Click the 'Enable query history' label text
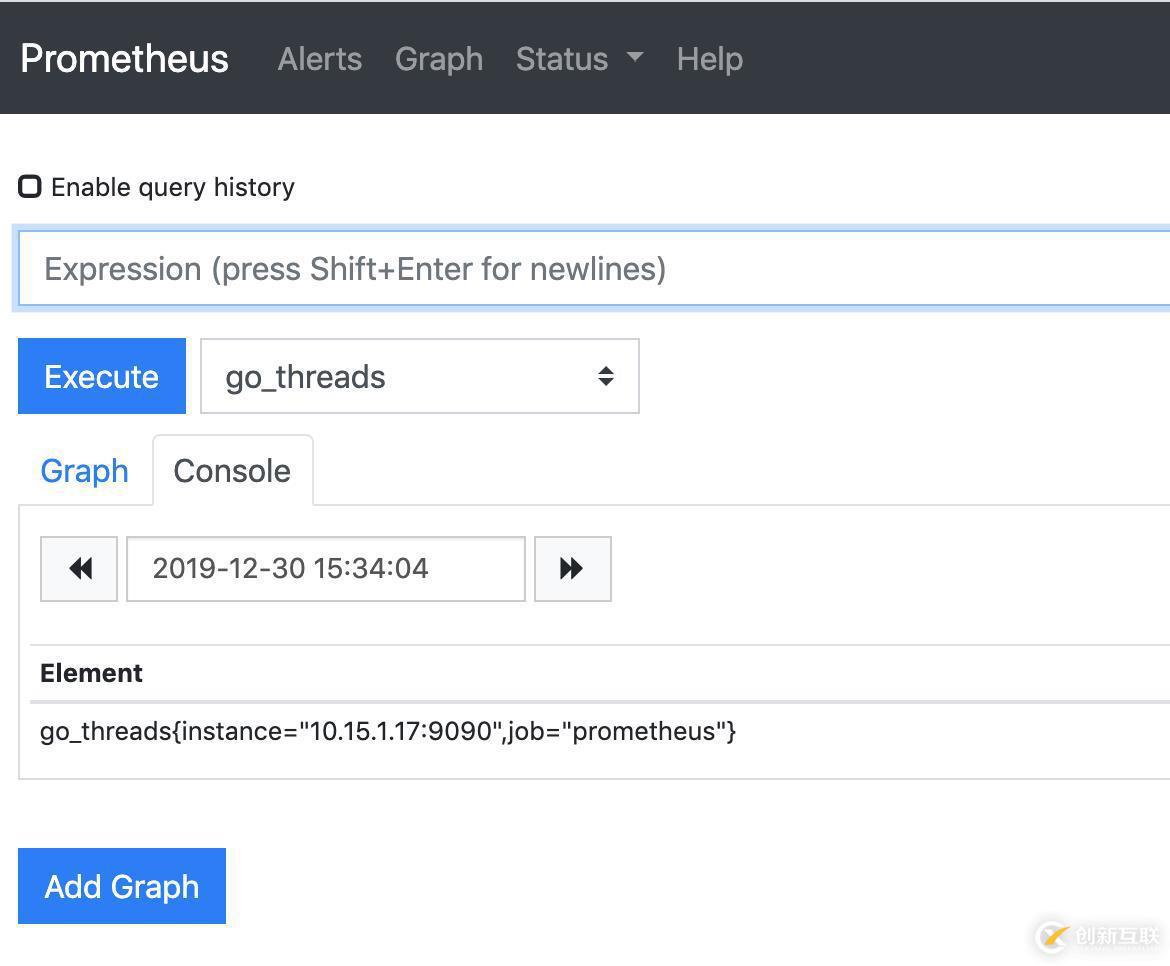 coord(173,187)
